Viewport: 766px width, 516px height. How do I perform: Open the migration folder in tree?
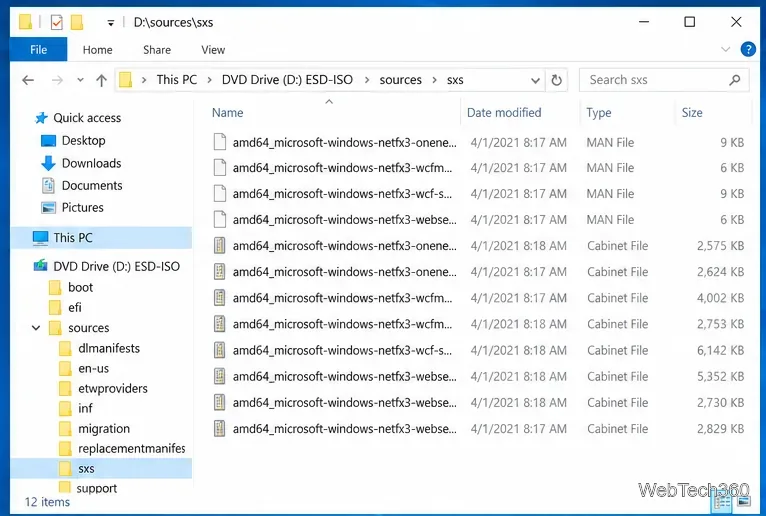pos(94,429)
